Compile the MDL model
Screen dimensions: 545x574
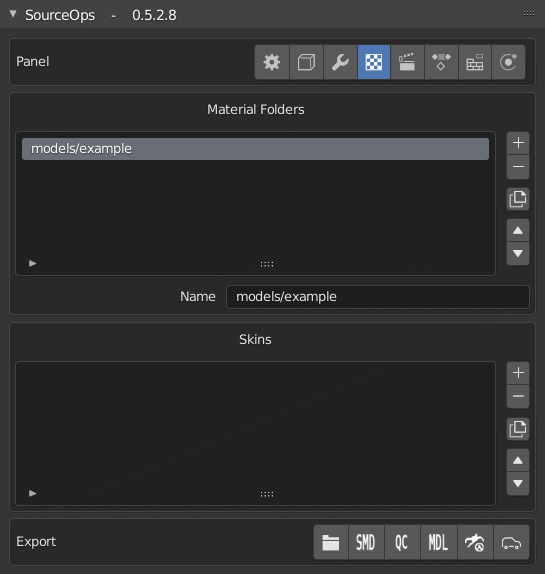[x=439, y=542]
